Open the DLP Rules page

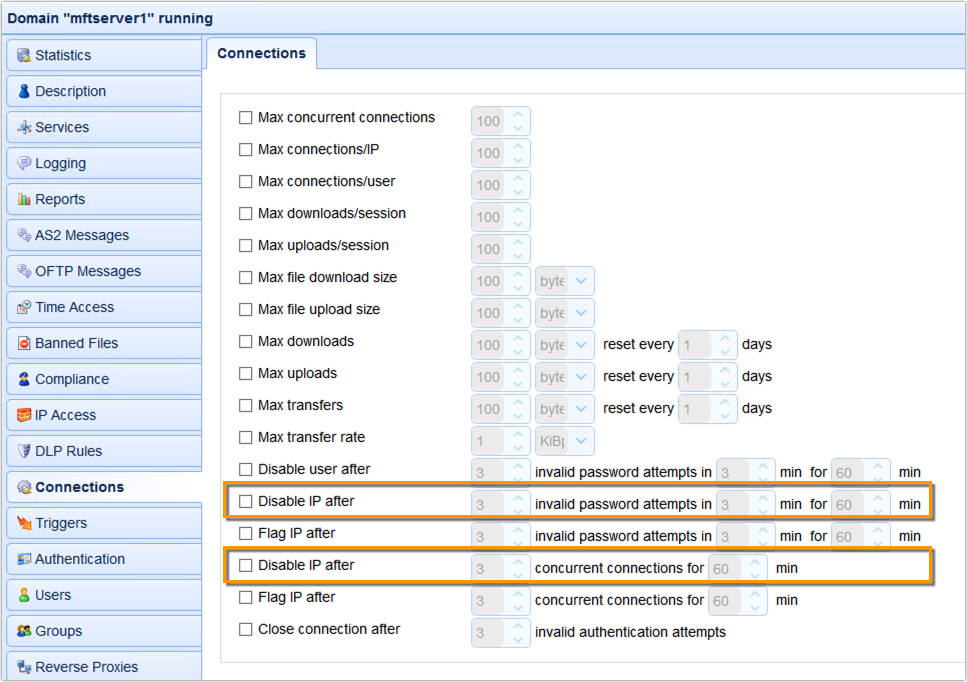(x=24, y=451)
